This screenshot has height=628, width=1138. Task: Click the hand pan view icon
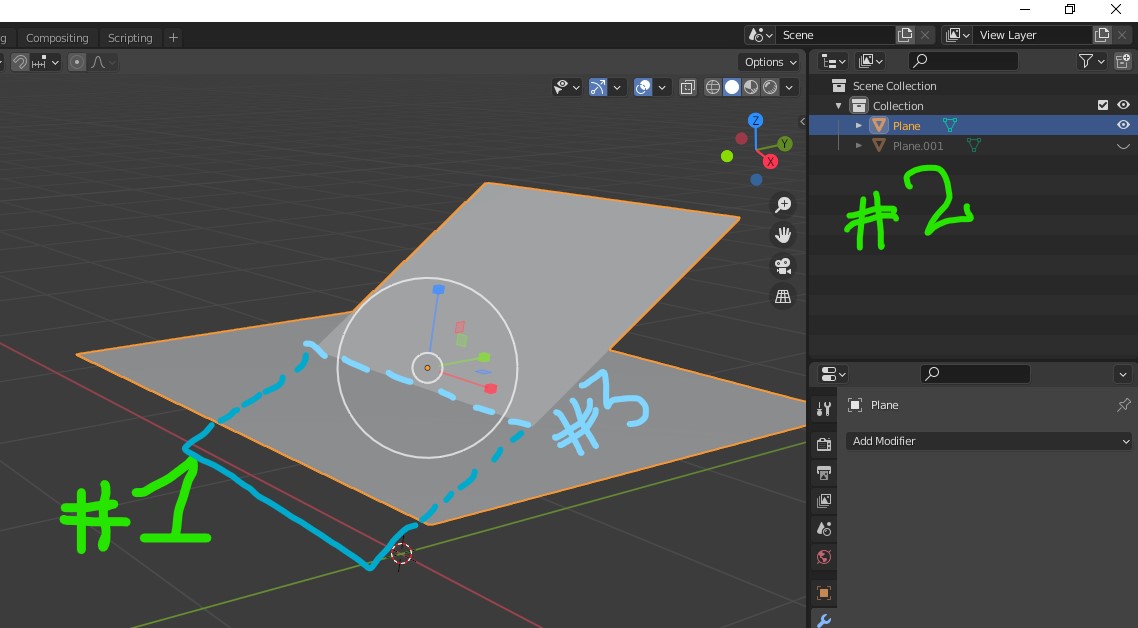tap(783, 235)
